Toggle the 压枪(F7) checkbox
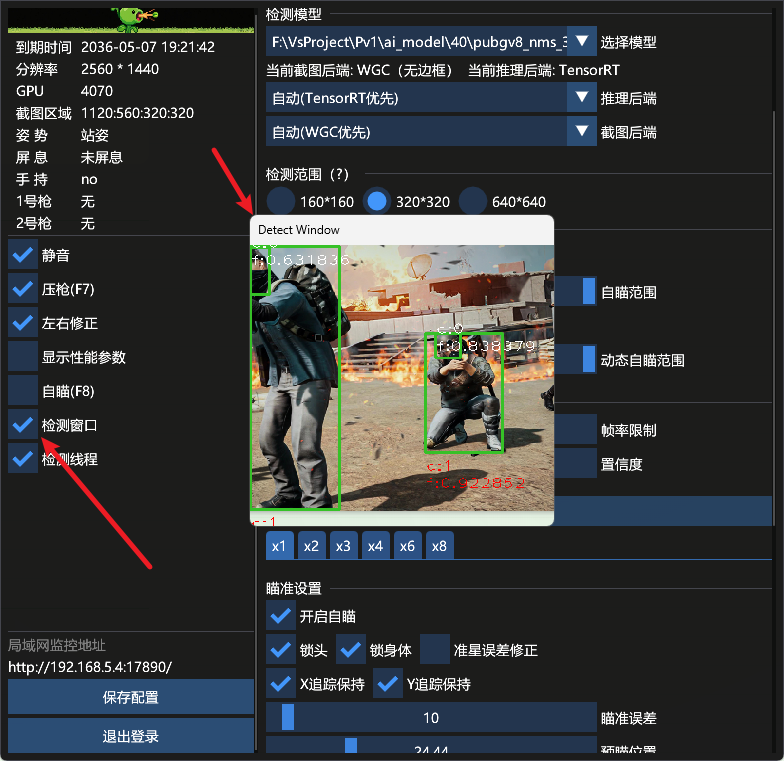Screen dimensions: 784x761 pos(23,289)
